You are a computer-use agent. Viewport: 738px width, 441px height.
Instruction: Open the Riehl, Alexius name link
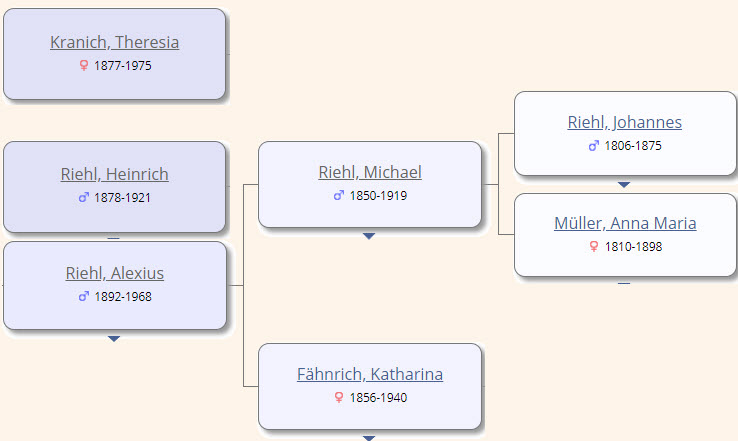114,273
